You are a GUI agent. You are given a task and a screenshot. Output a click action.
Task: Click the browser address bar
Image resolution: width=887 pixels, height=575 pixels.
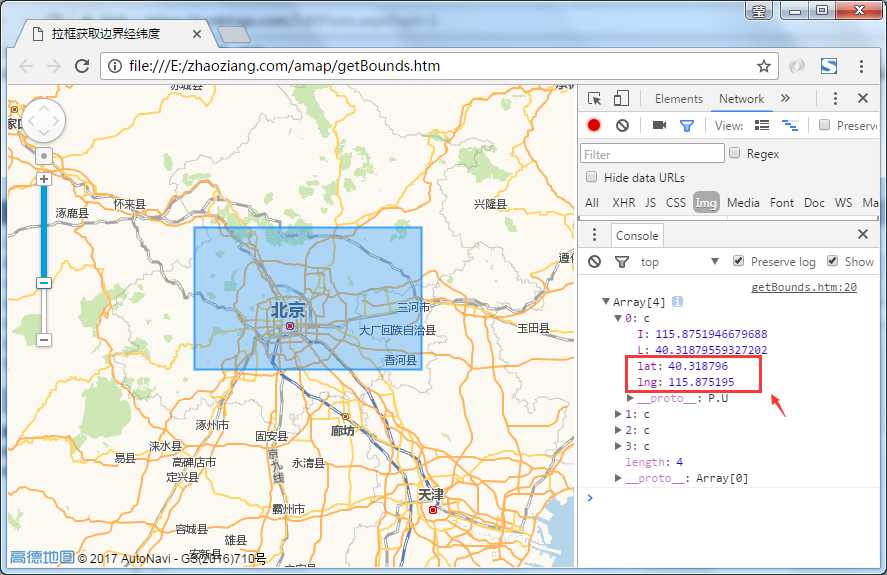click(x=438, y=66)
